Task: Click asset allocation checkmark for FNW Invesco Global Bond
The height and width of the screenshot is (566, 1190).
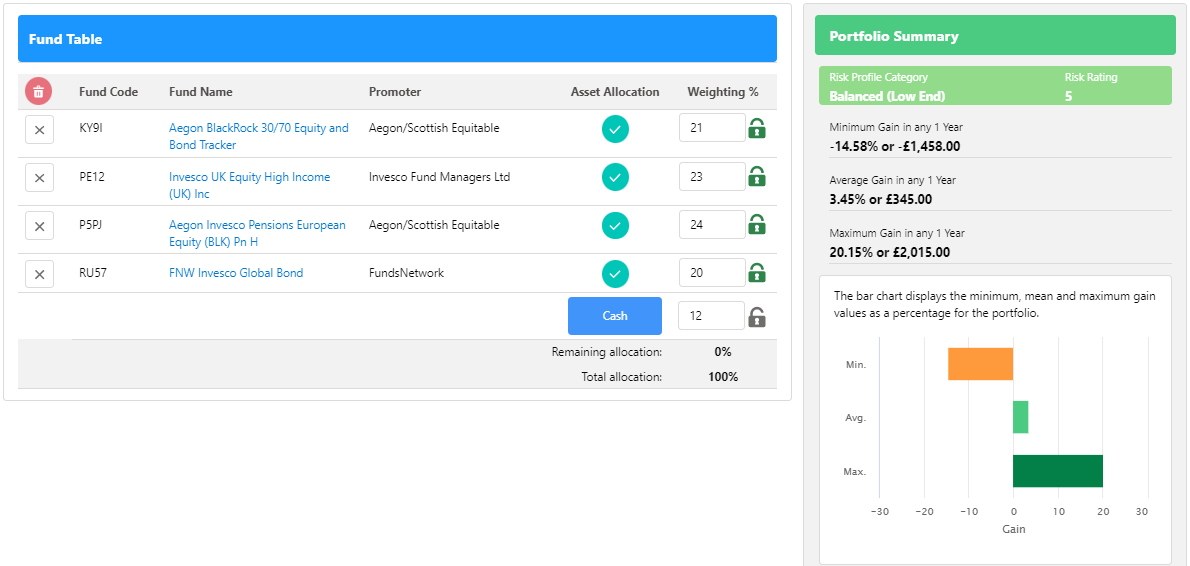Action: click(615, 273)
